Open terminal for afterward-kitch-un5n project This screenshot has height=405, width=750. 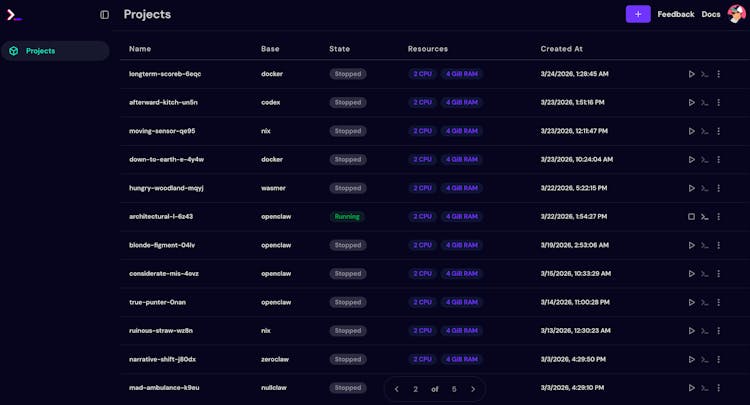pos(705,103)
